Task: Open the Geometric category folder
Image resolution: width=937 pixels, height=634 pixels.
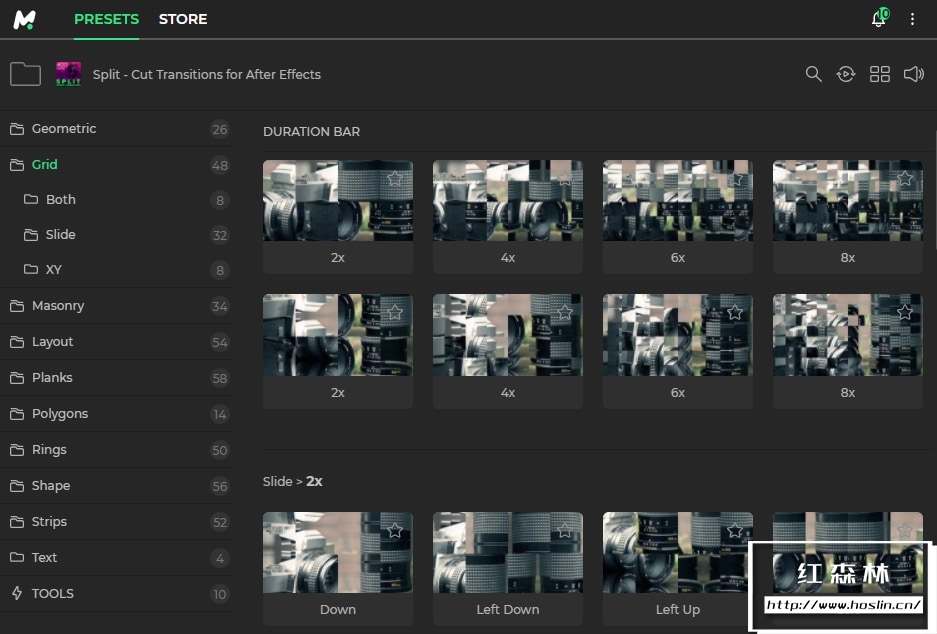Action: tap(117, 129)
